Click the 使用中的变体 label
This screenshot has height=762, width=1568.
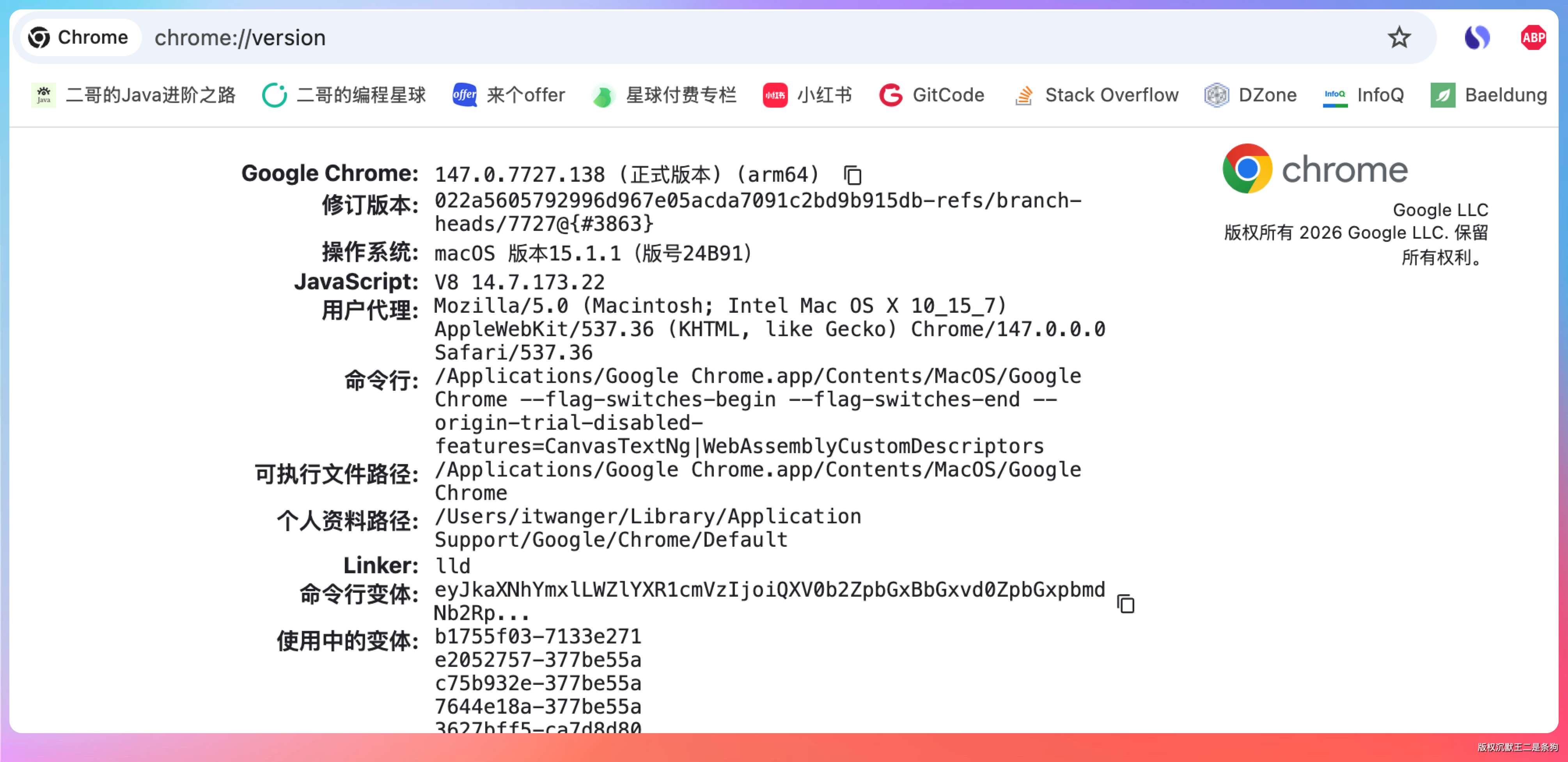click(348, 641)
